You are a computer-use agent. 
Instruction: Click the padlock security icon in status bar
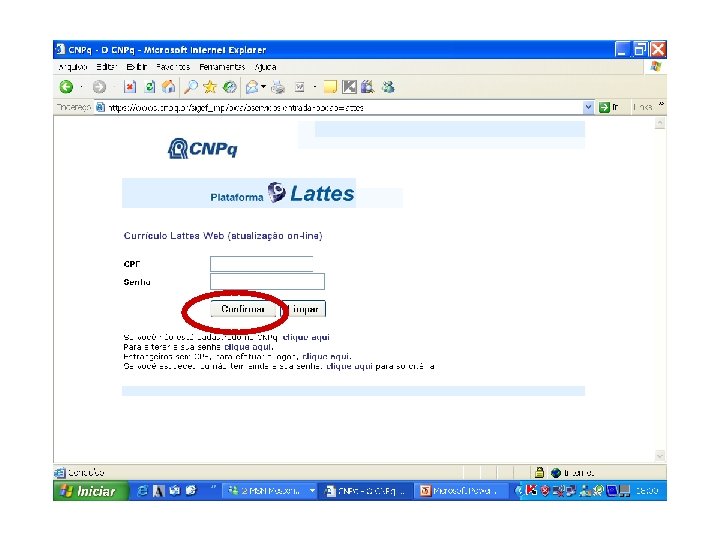[x=540, y=472]
